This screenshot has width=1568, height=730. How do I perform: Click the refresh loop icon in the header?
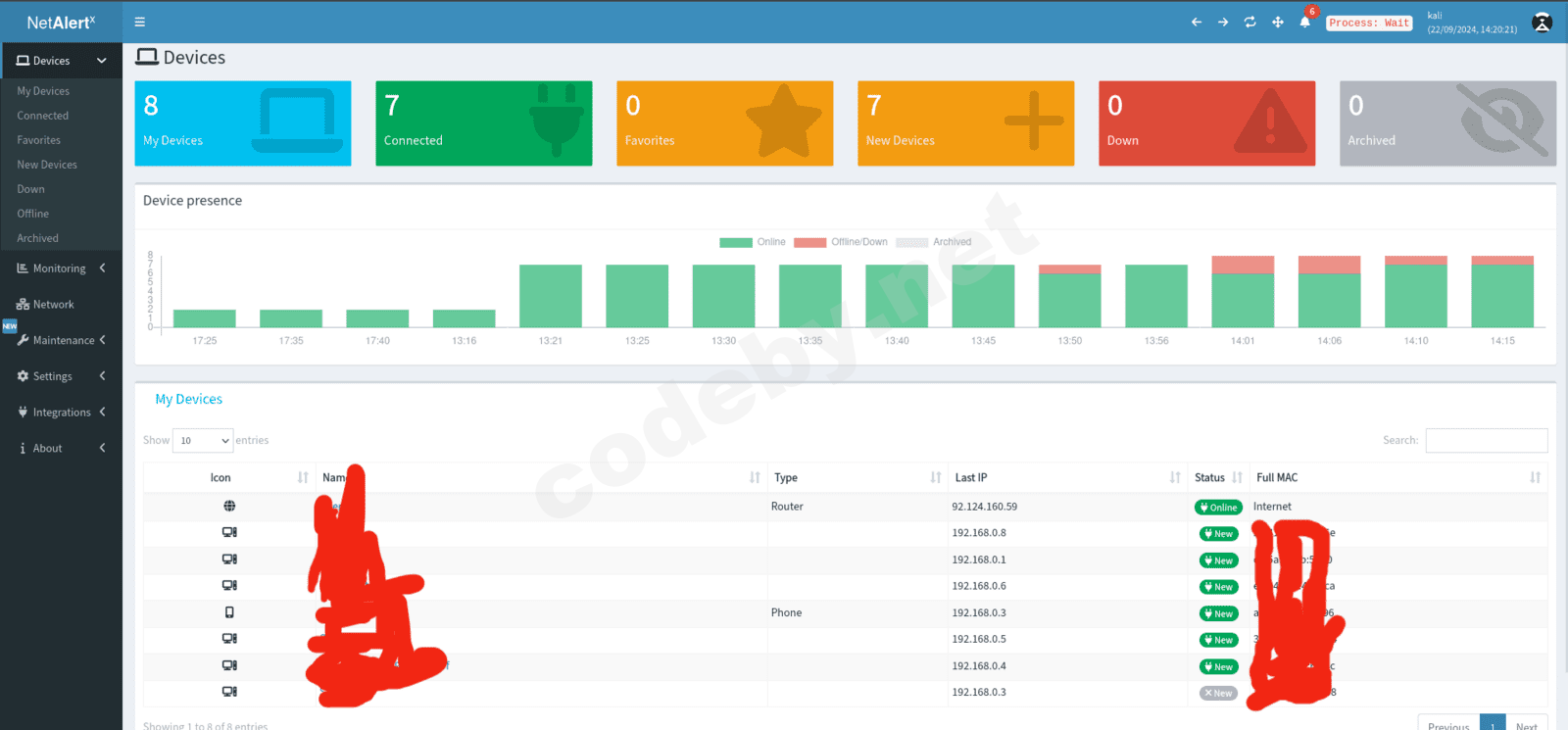1249,22
